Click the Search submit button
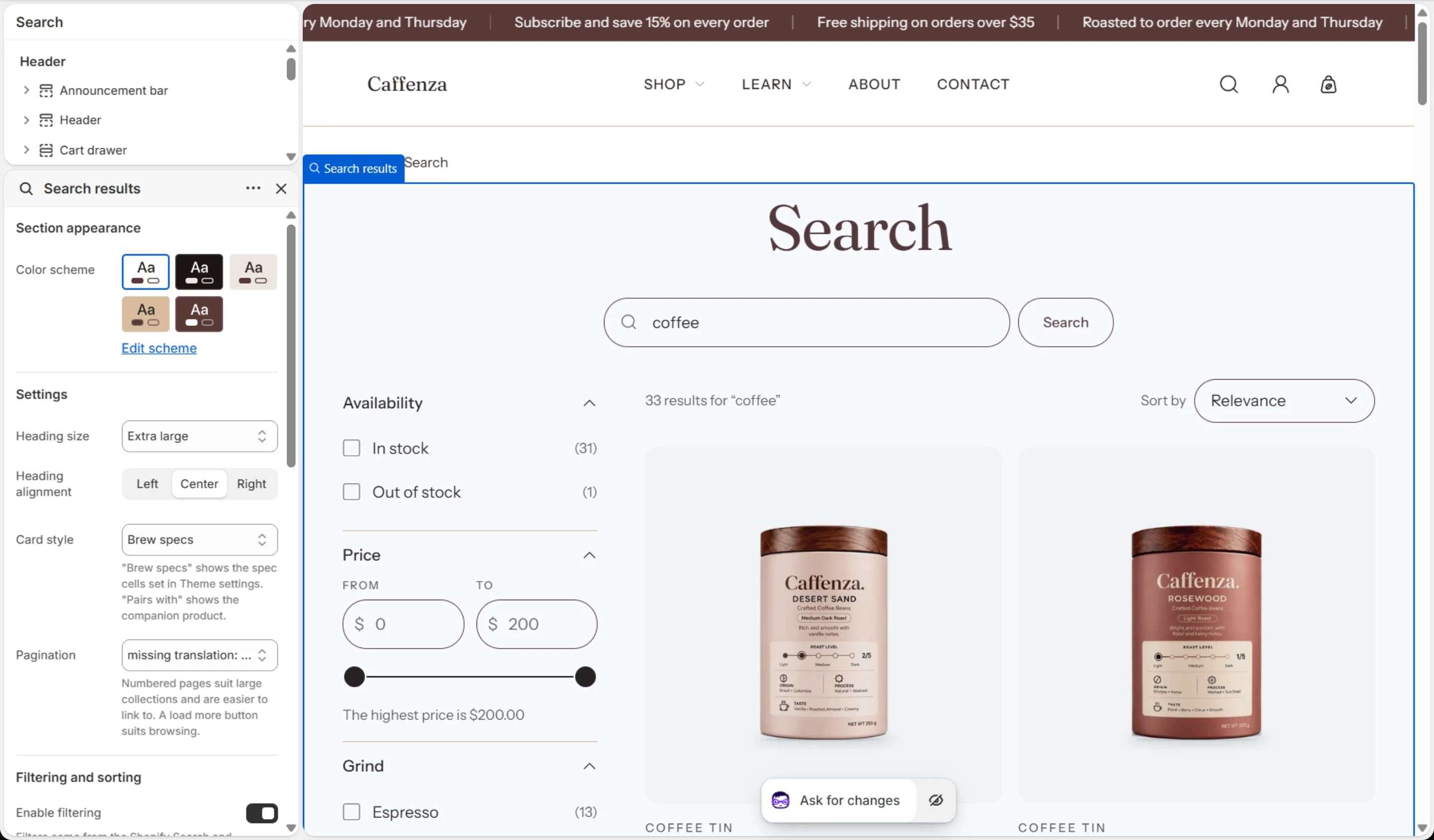The image size is (1434, 840). (x=1065, y=322)
